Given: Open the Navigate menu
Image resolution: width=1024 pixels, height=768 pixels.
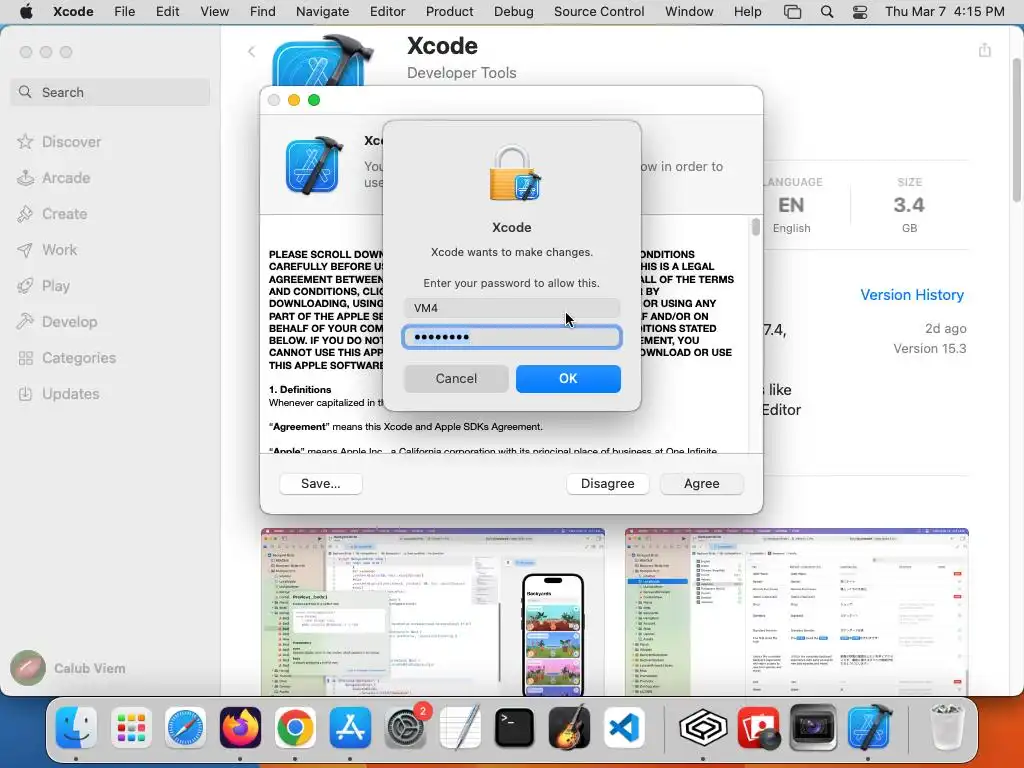Looking at the screenshot, I should pyautogui.click(x=323, y=11).
